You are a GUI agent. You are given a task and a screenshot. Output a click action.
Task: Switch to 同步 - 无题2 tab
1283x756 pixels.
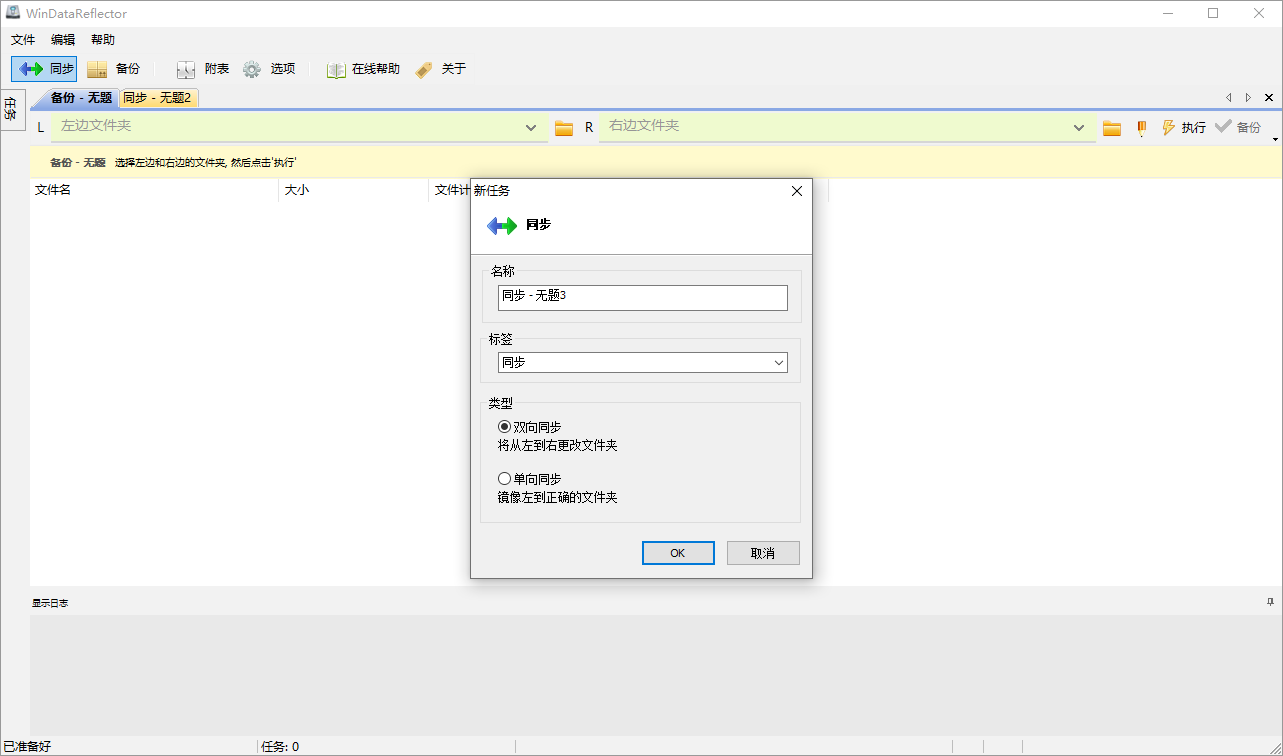[157, 98]
